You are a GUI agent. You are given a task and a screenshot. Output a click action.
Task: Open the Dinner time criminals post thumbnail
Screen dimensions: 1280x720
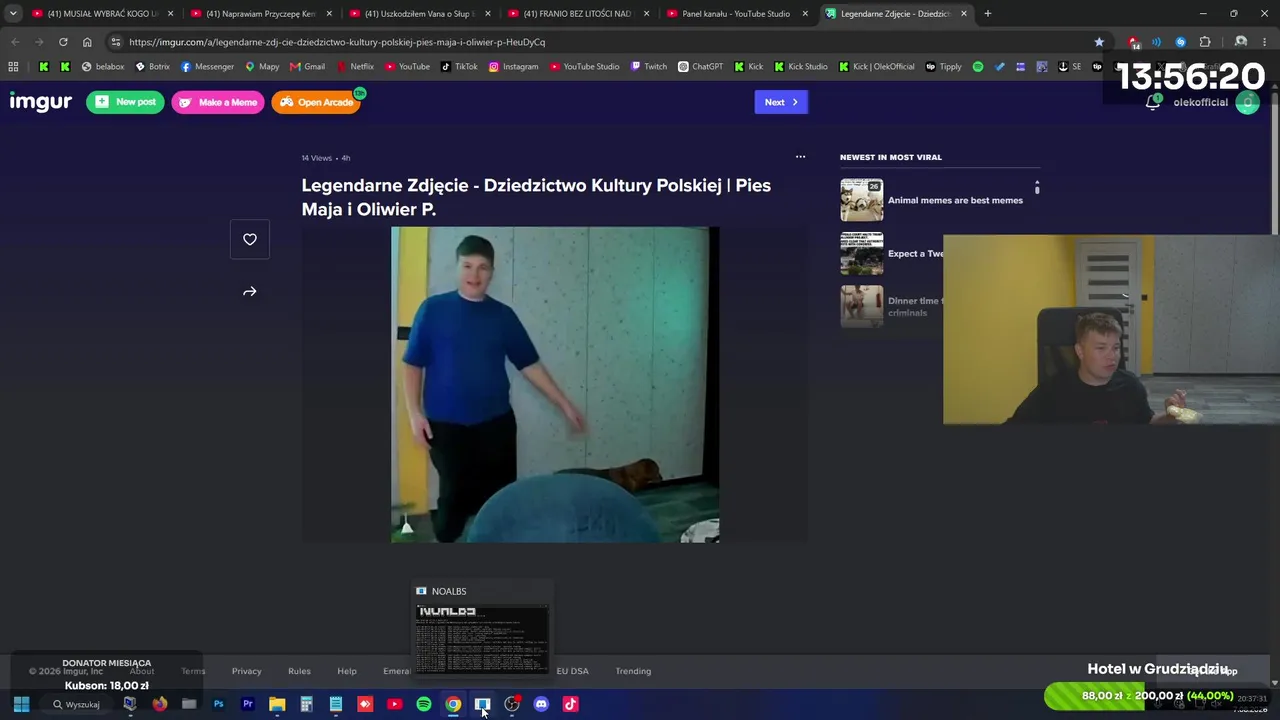(861, 307)
